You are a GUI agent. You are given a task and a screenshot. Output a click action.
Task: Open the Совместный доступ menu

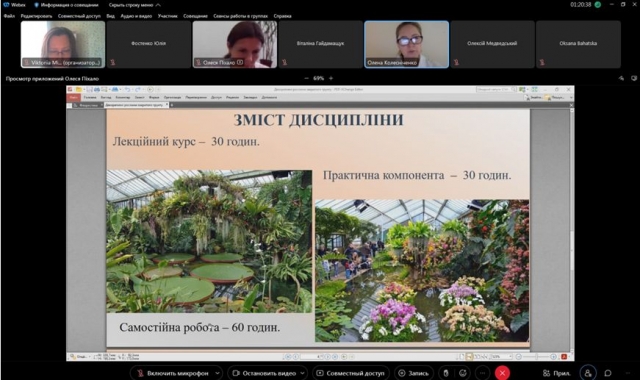(x=79, y=16)
